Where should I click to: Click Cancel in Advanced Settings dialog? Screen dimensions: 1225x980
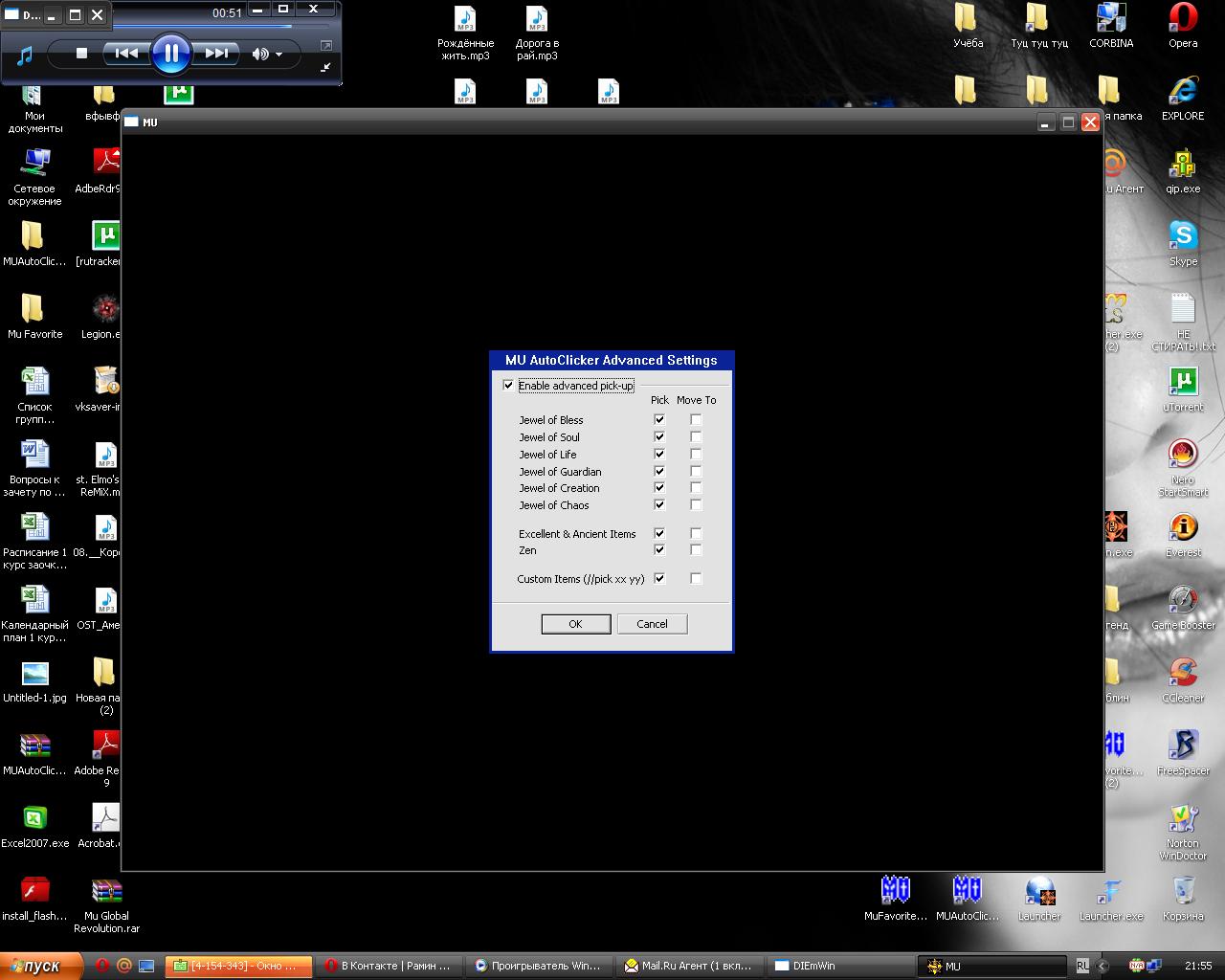click(x=653, y=624)
